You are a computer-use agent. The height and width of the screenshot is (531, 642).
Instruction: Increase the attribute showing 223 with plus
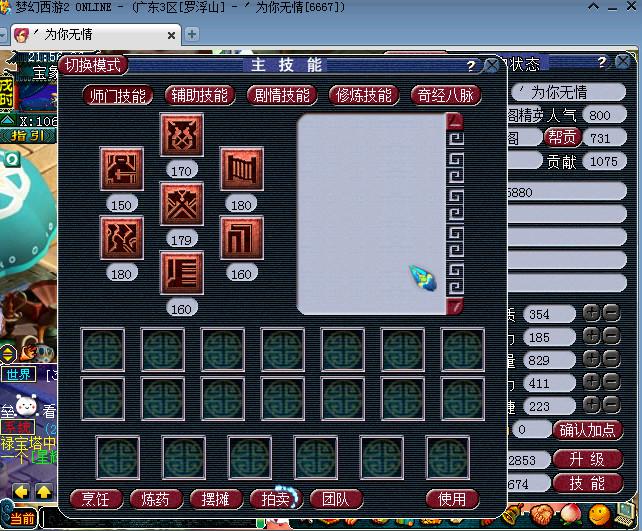coord(591,404)
